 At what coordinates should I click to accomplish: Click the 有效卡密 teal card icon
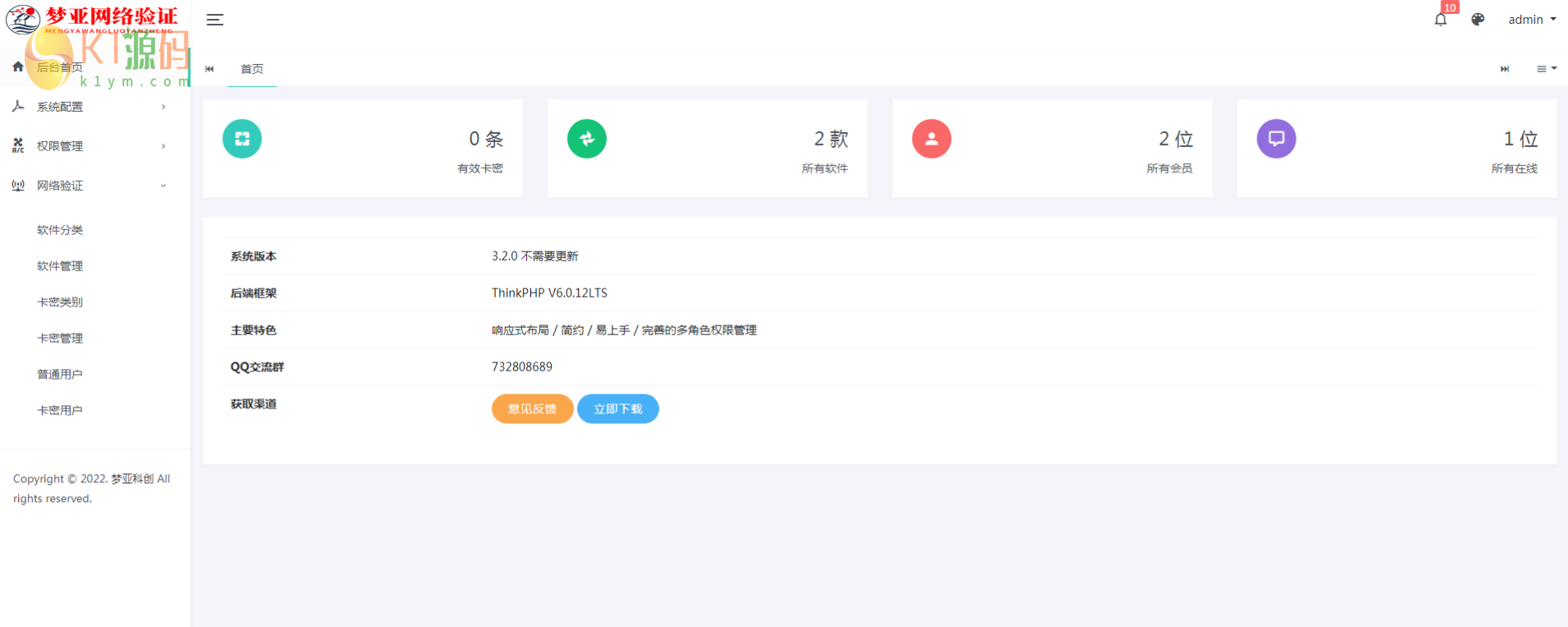(x=242, y=139)
